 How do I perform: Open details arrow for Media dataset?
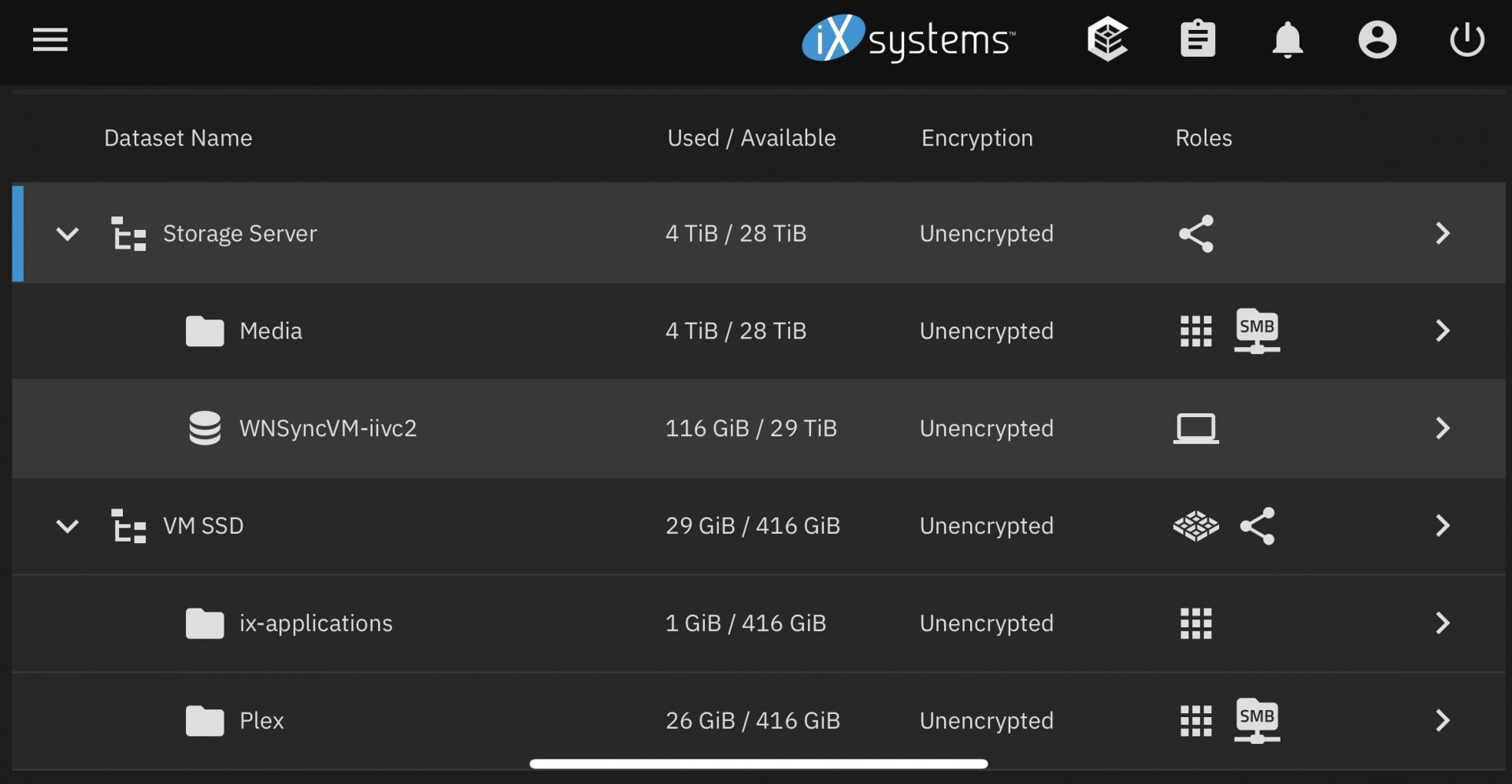[x=1443, y=331]
